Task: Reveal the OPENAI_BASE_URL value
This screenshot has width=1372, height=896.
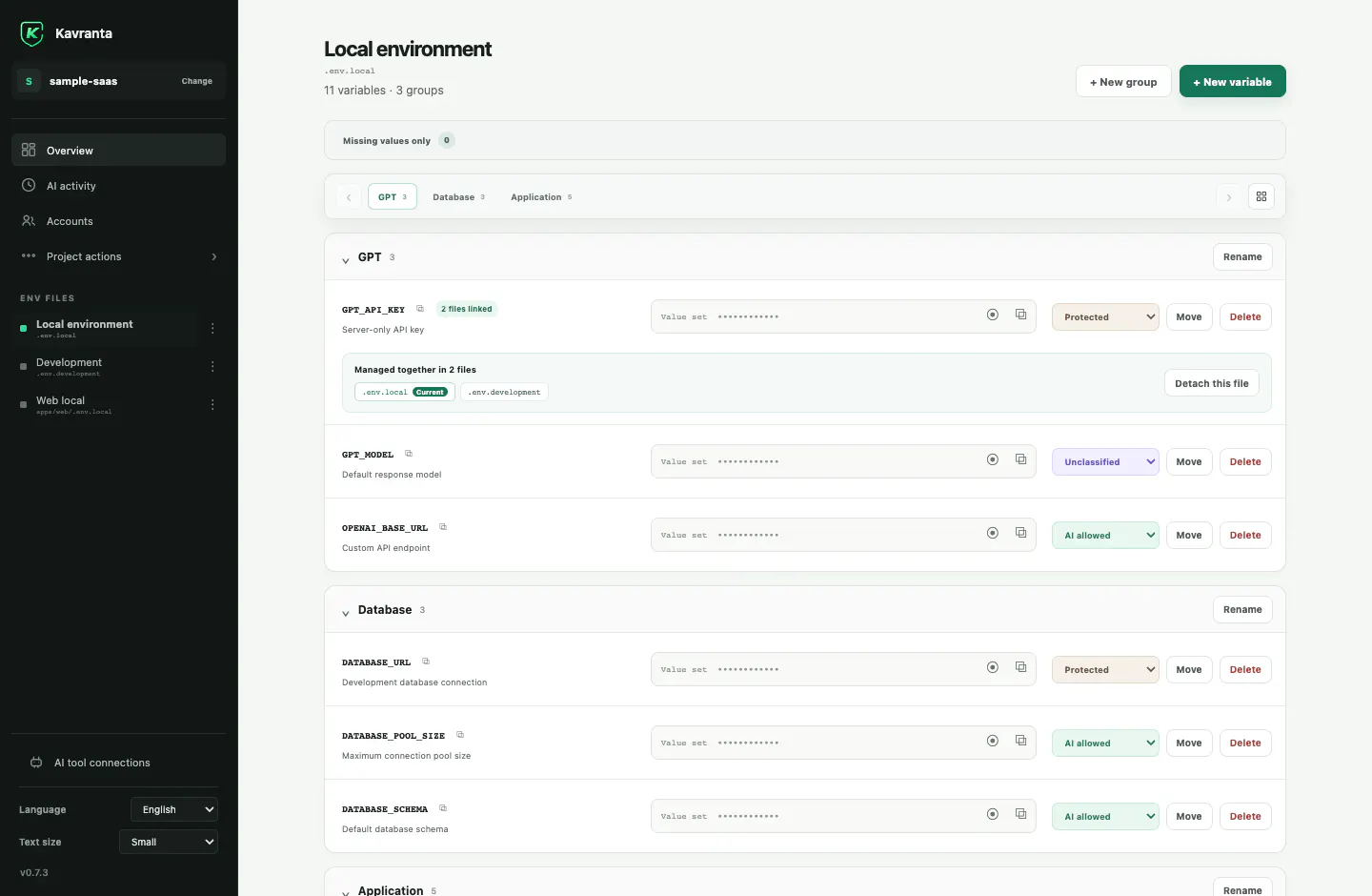Action: [993, 533]
